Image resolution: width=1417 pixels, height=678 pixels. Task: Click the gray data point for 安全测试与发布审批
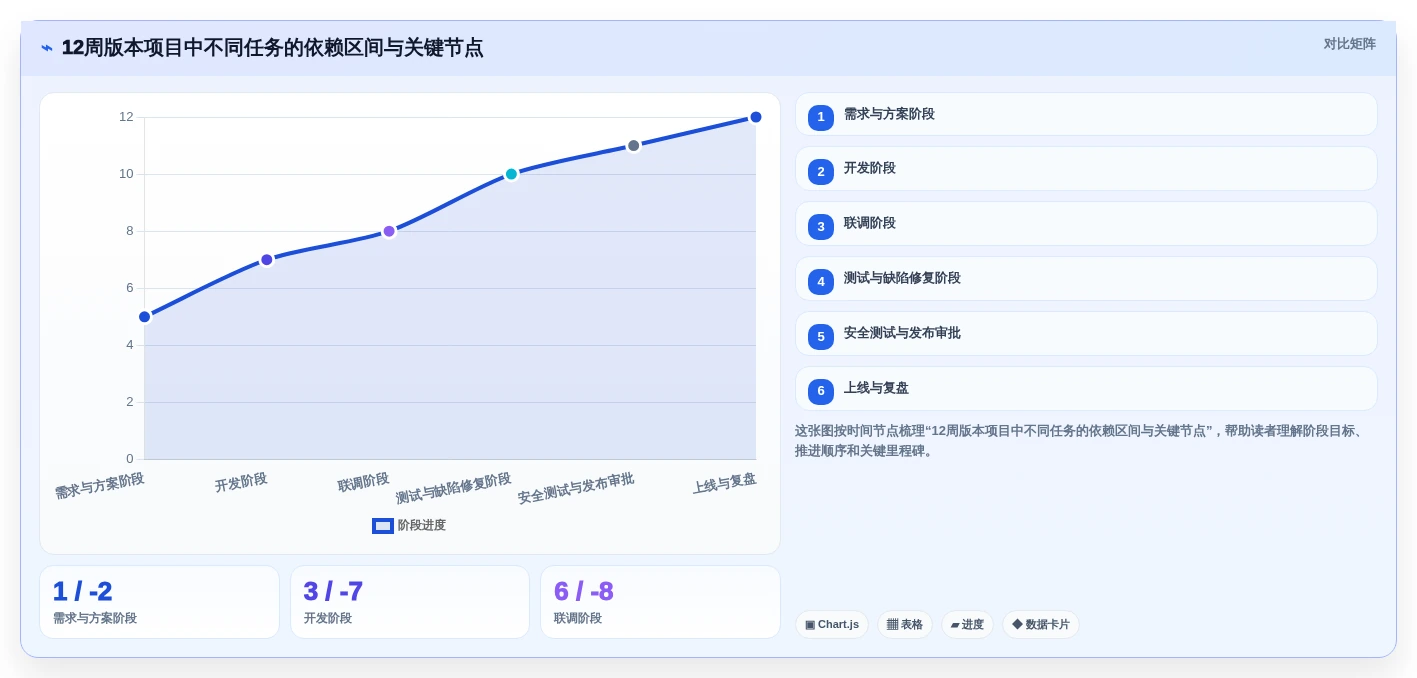pyautogui.click(x=634, y=146)
